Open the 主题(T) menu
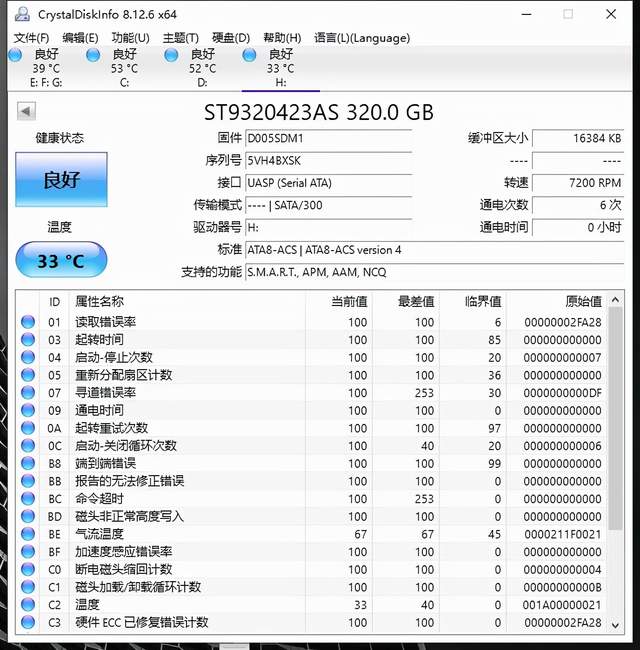The width and height of the screenshot is (640, 650). (180, 38)
